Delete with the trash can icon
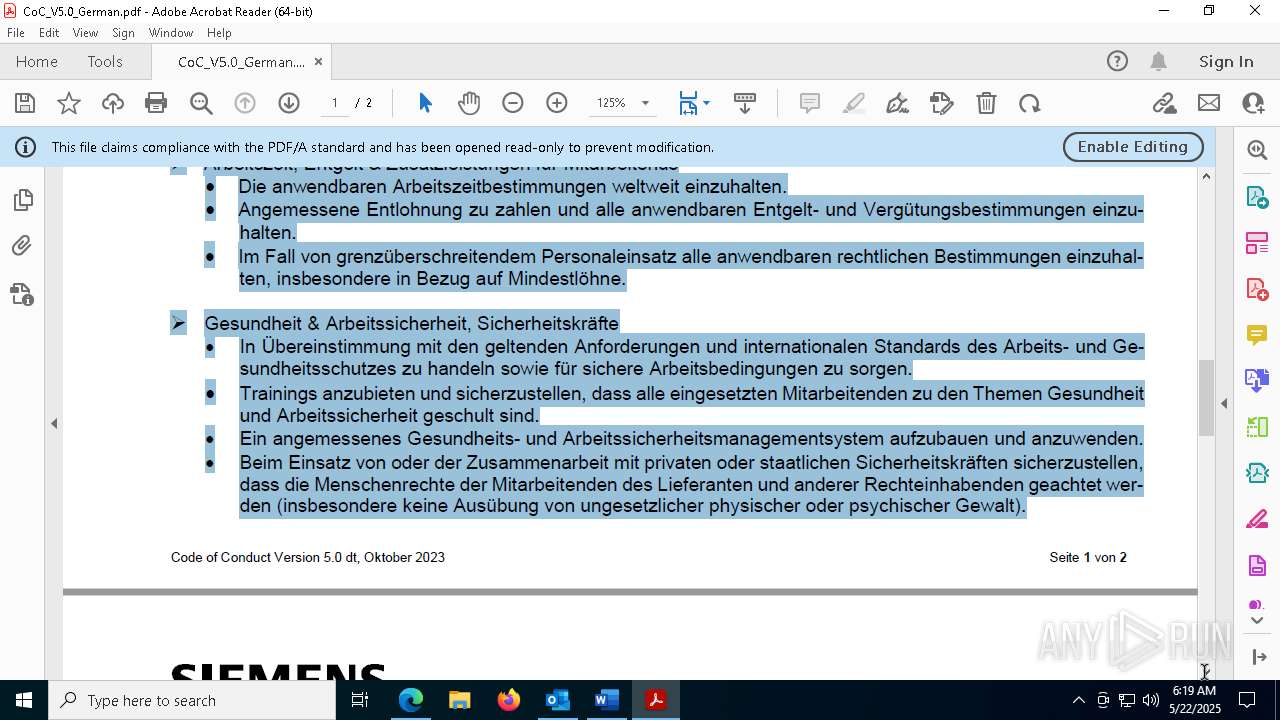The image size is (1280, 720). (x=986, y=103)
